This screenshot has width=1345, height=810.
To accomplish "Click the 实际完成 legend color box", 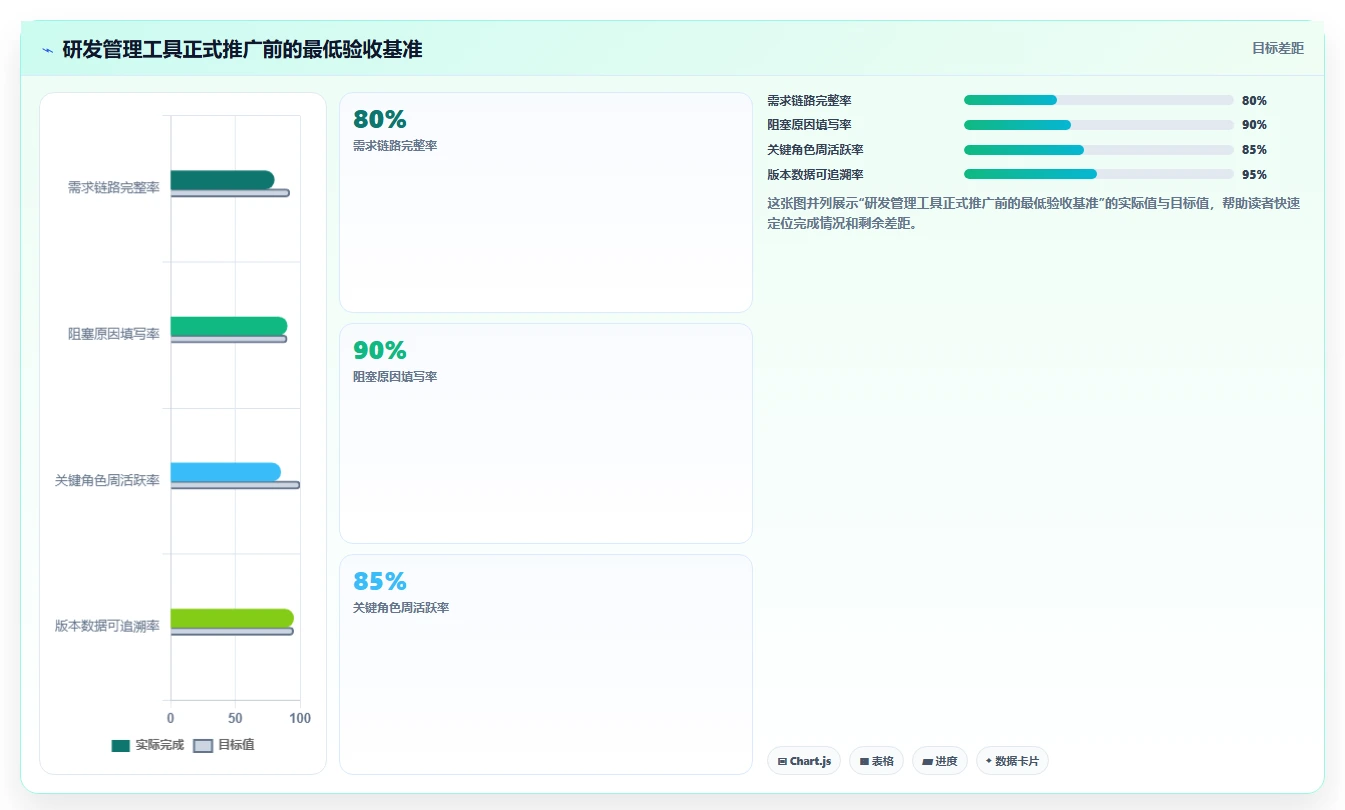I will [121, 745].
